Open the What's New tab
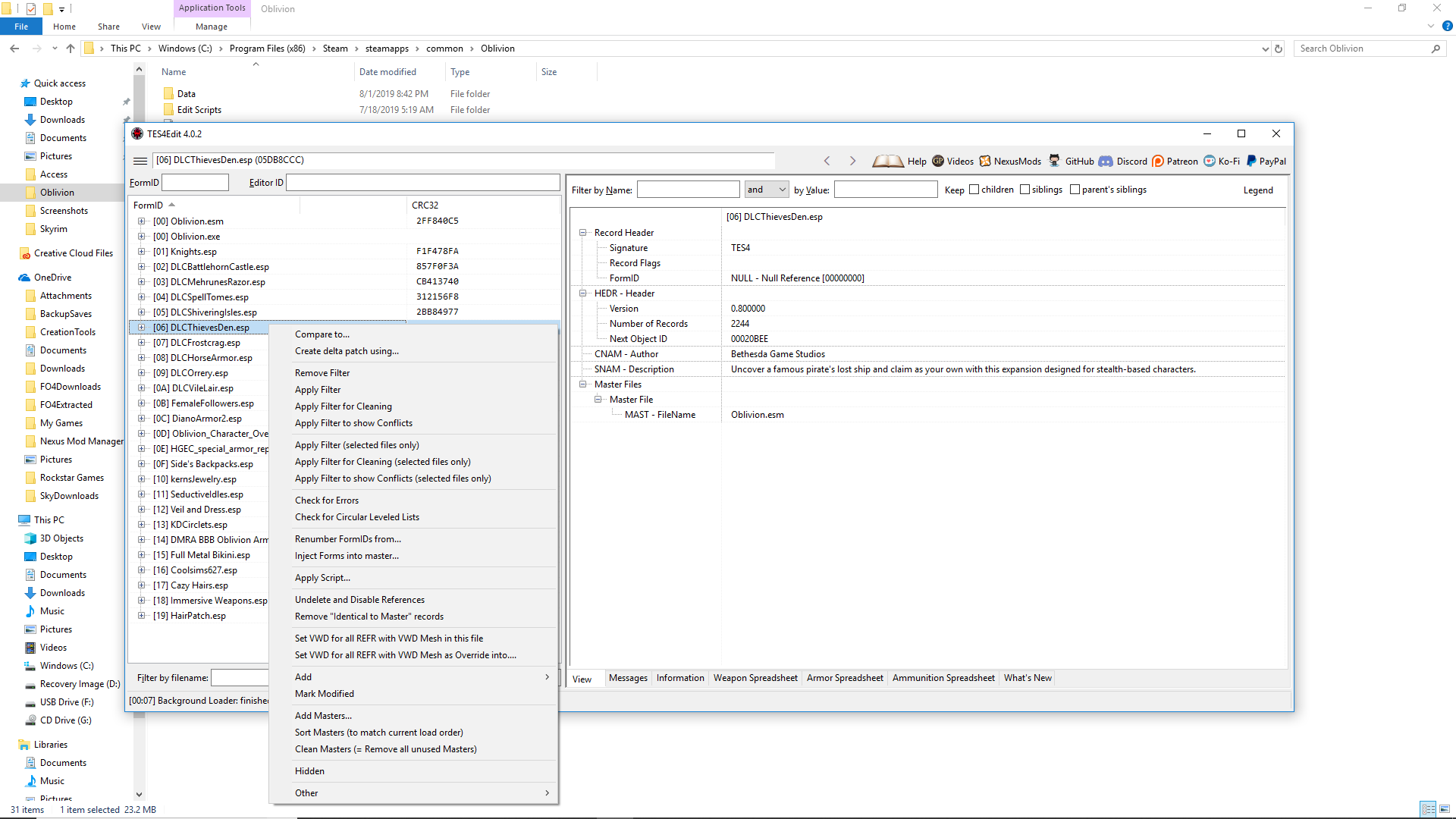Image resolution: width=1456 pixels, height=819 pixels. (x=1028, y=678)
